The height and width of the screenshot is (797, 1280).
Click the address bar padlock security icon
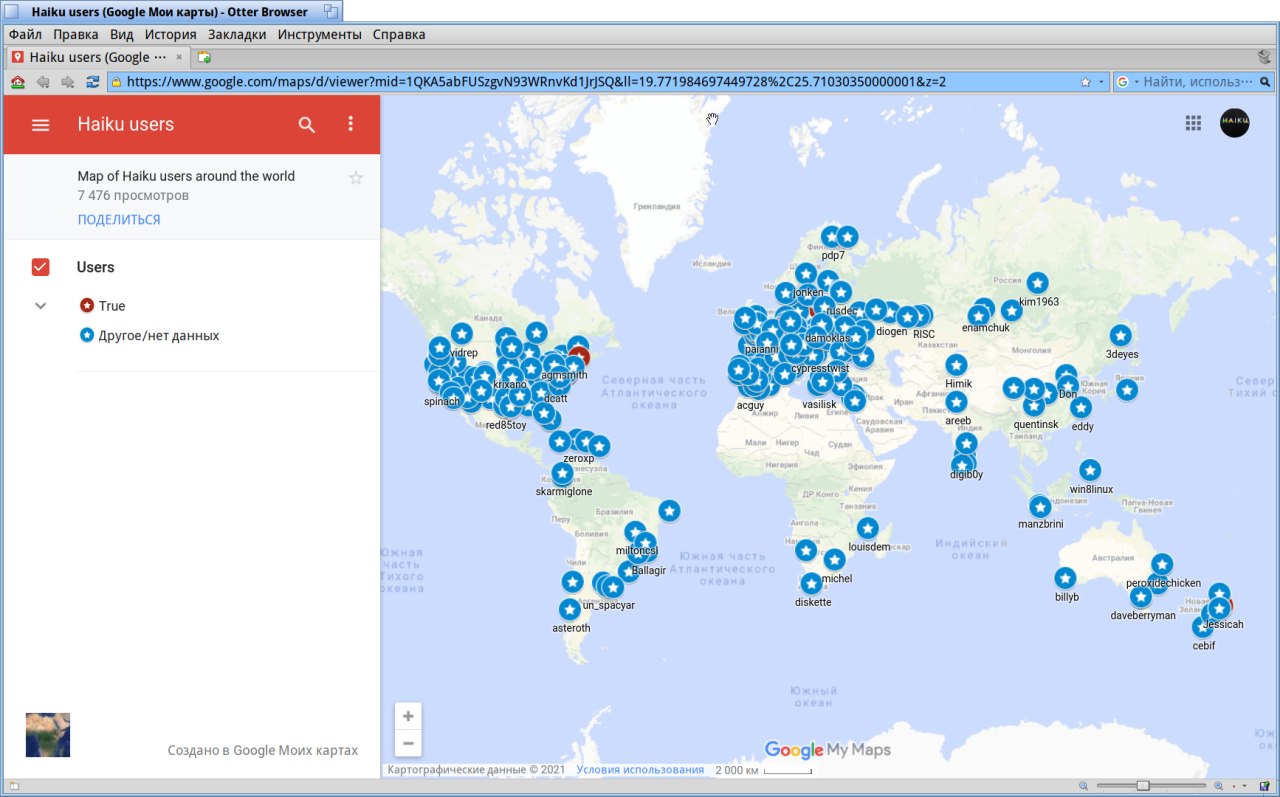[116, 82]
